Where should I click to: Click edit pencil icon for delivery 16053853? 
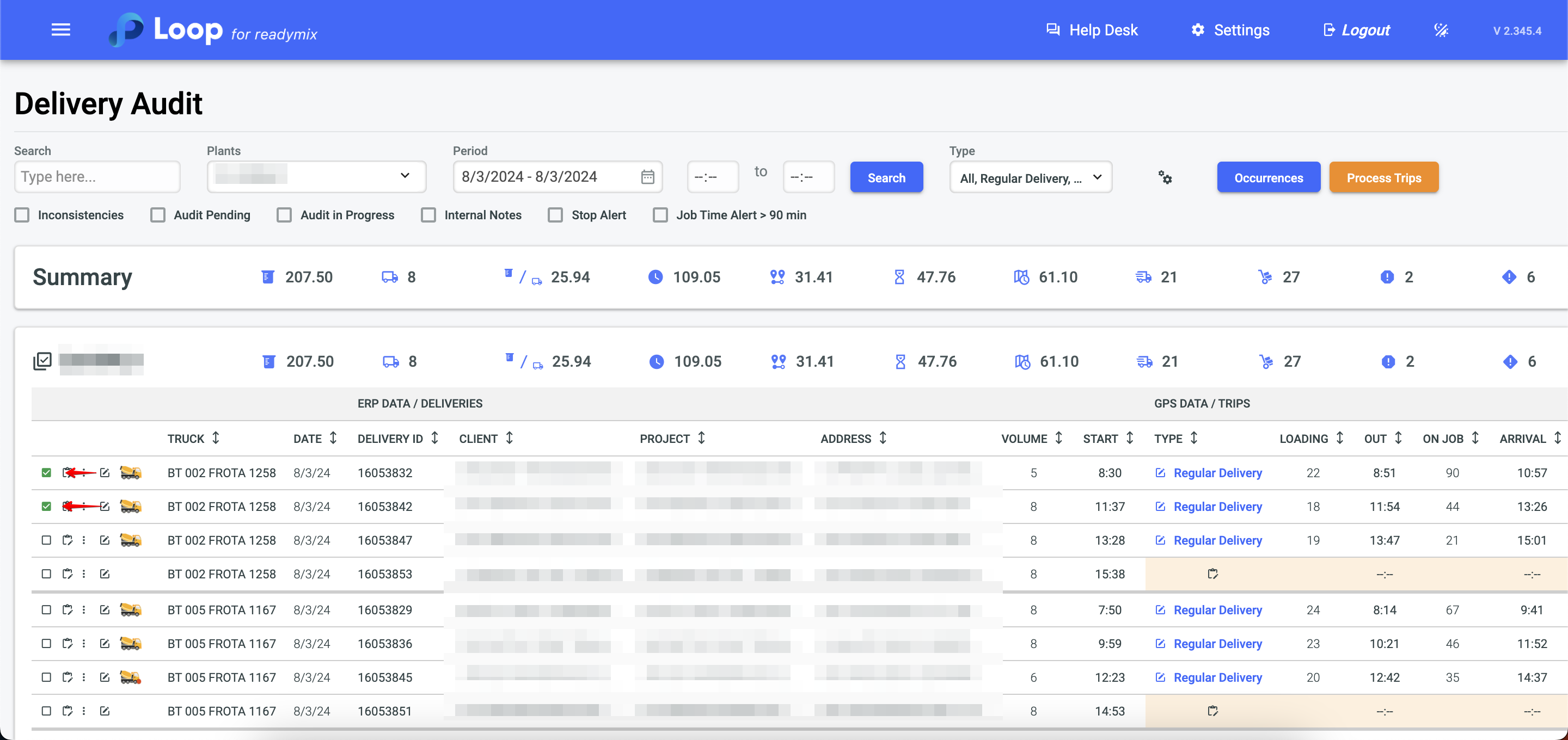coord(105,574)
